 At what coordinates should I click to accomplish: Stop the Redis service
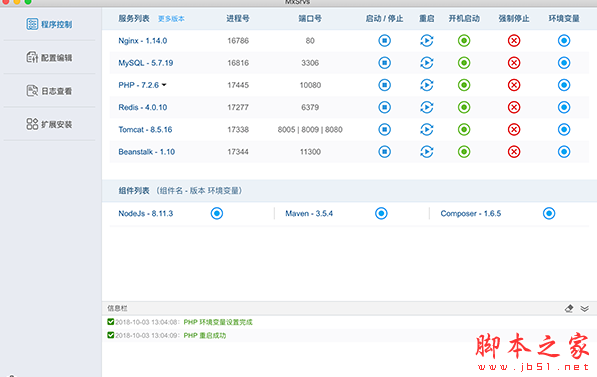(385, 107)
